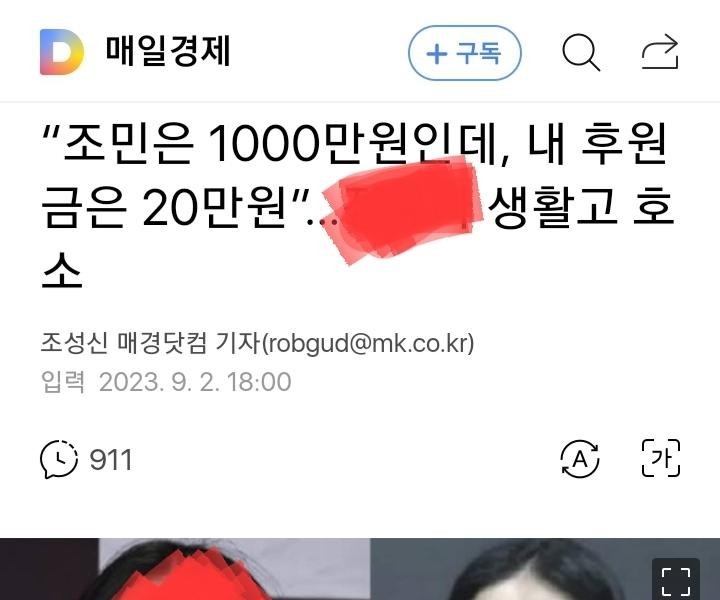Select the translate A icon
The width and height of the screenshot is (720, 600).
[579, 459]
